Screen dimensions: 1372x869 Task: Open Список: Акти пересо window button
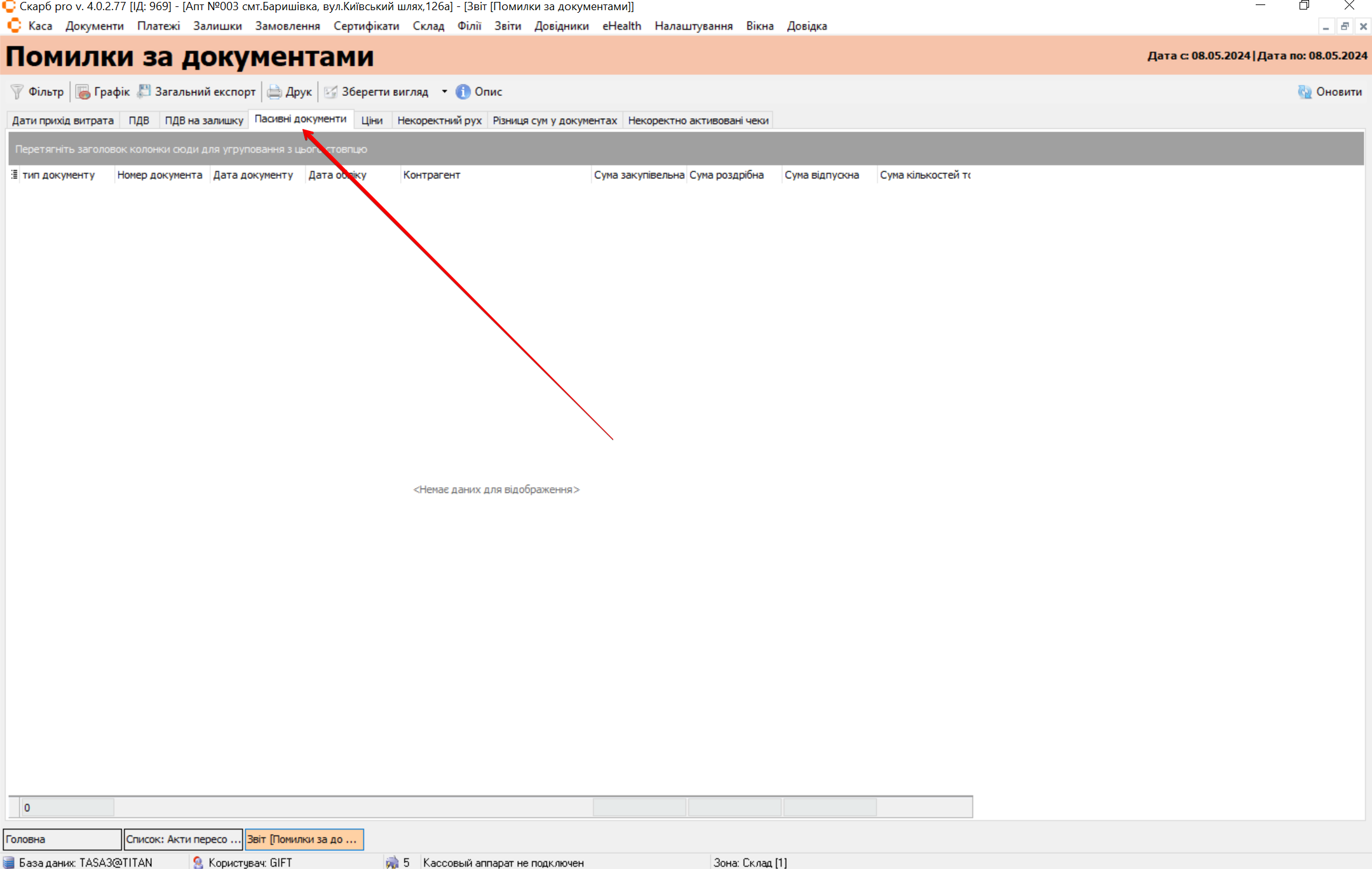coord(183,839)
